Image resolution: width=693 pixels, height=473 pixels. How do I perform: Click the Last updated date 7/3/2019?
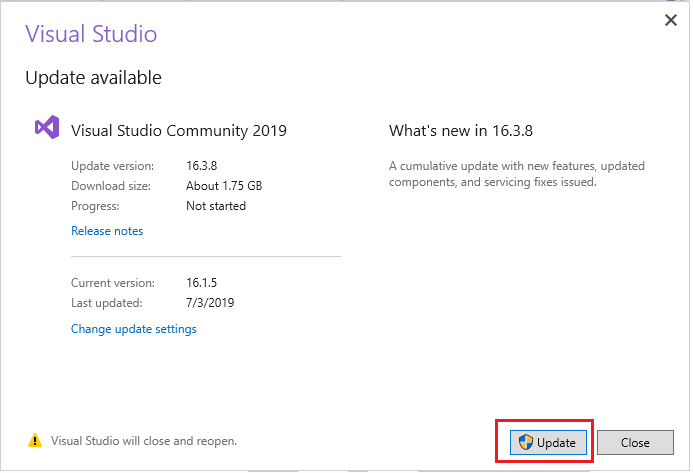point(210,303)
